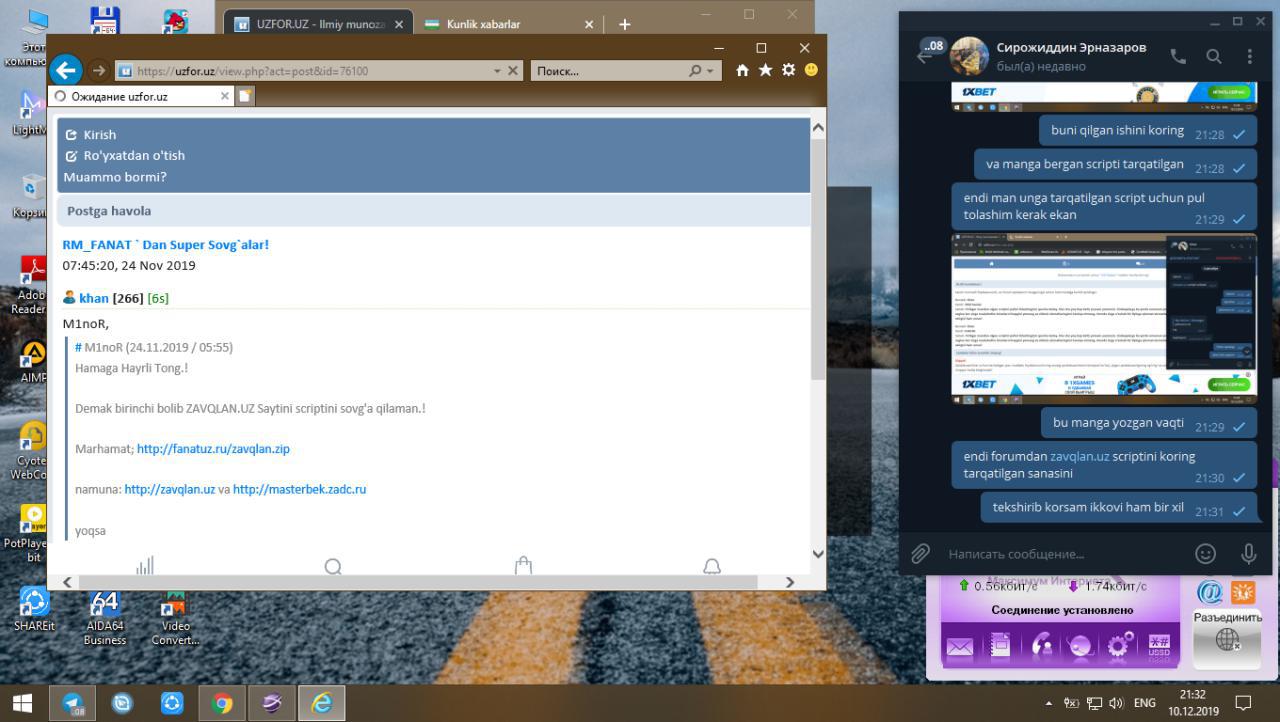This screenshot has width=1280, height=722.
Task: Open modem USSD panel
Action: (1159, 646)
